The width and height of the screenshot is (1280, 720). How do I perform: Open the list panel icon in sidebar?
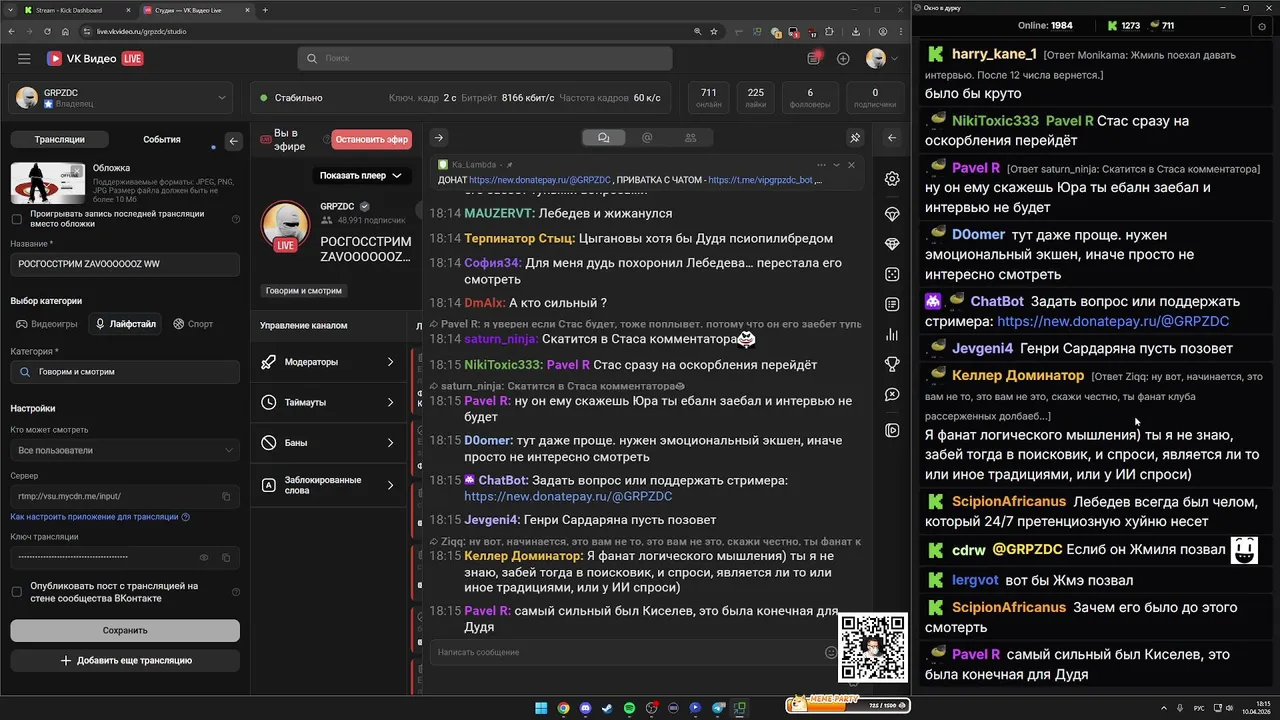pos(892,304)
